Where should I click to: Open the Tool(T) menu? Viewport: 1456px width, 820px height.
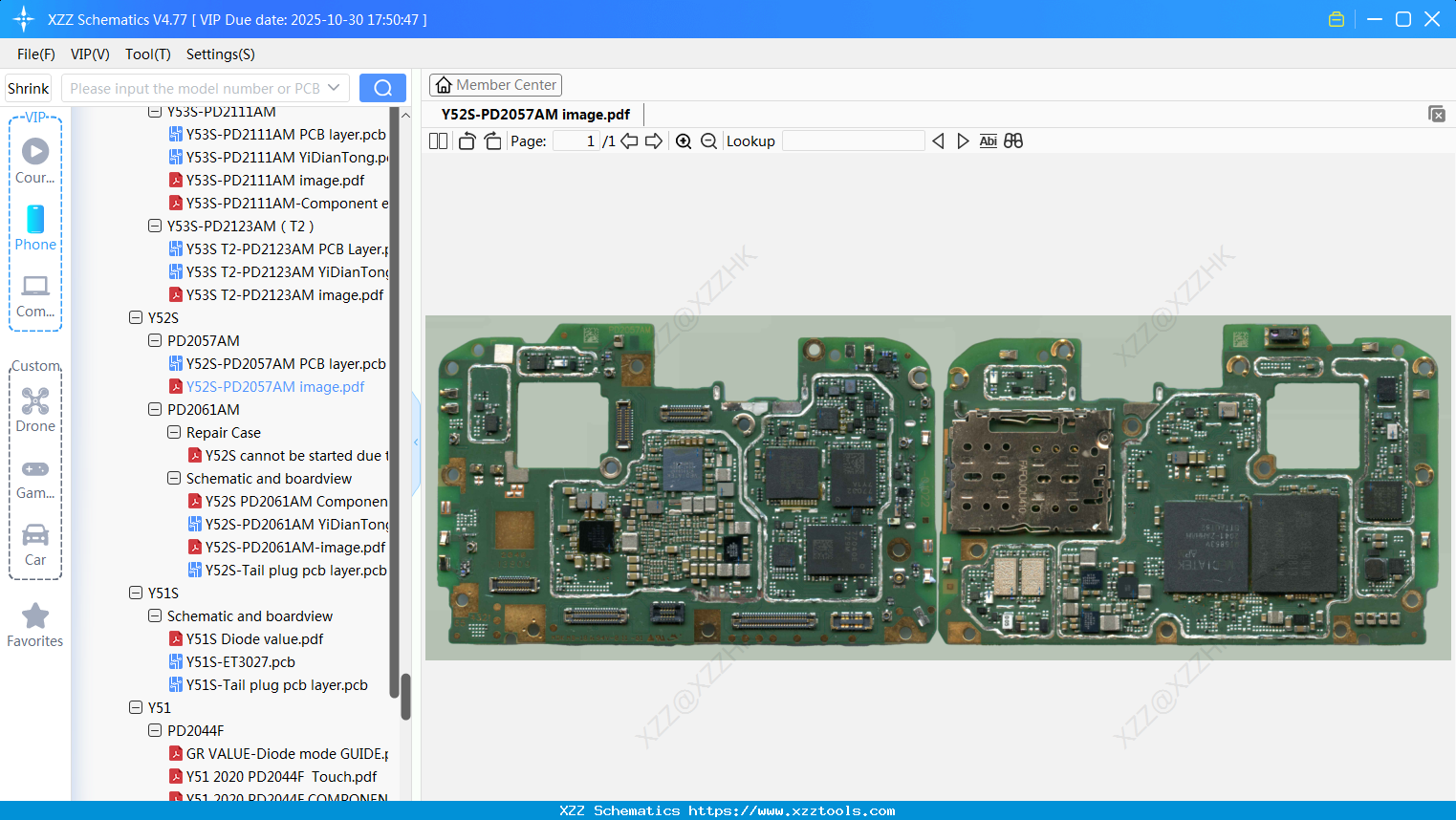pos(147,54)
